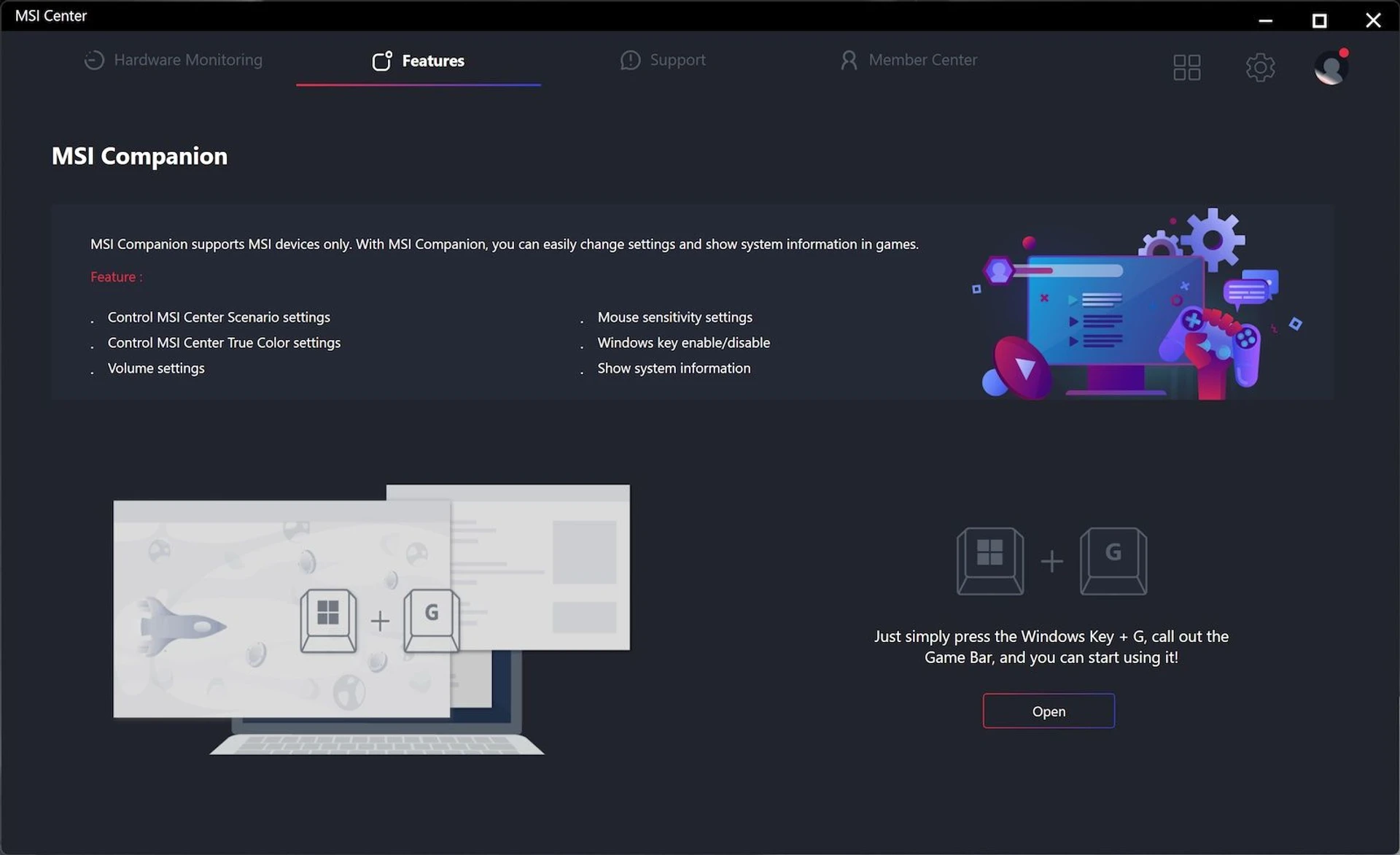Click the Windows key icon above instructions
This screenshot has height=855, width=1400.
point(989,560)
